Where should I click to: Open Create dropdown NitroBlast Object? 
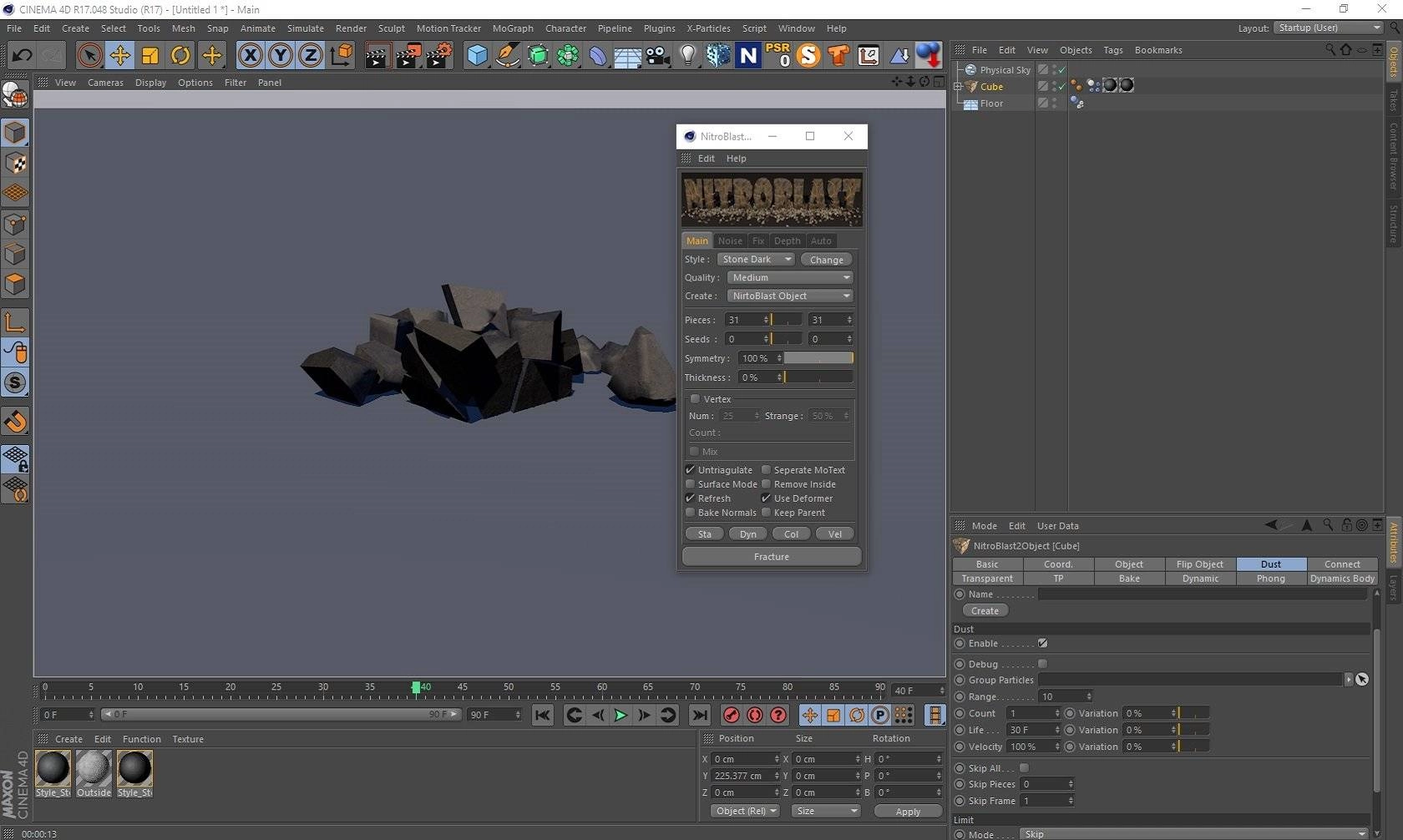click(789, 296)
